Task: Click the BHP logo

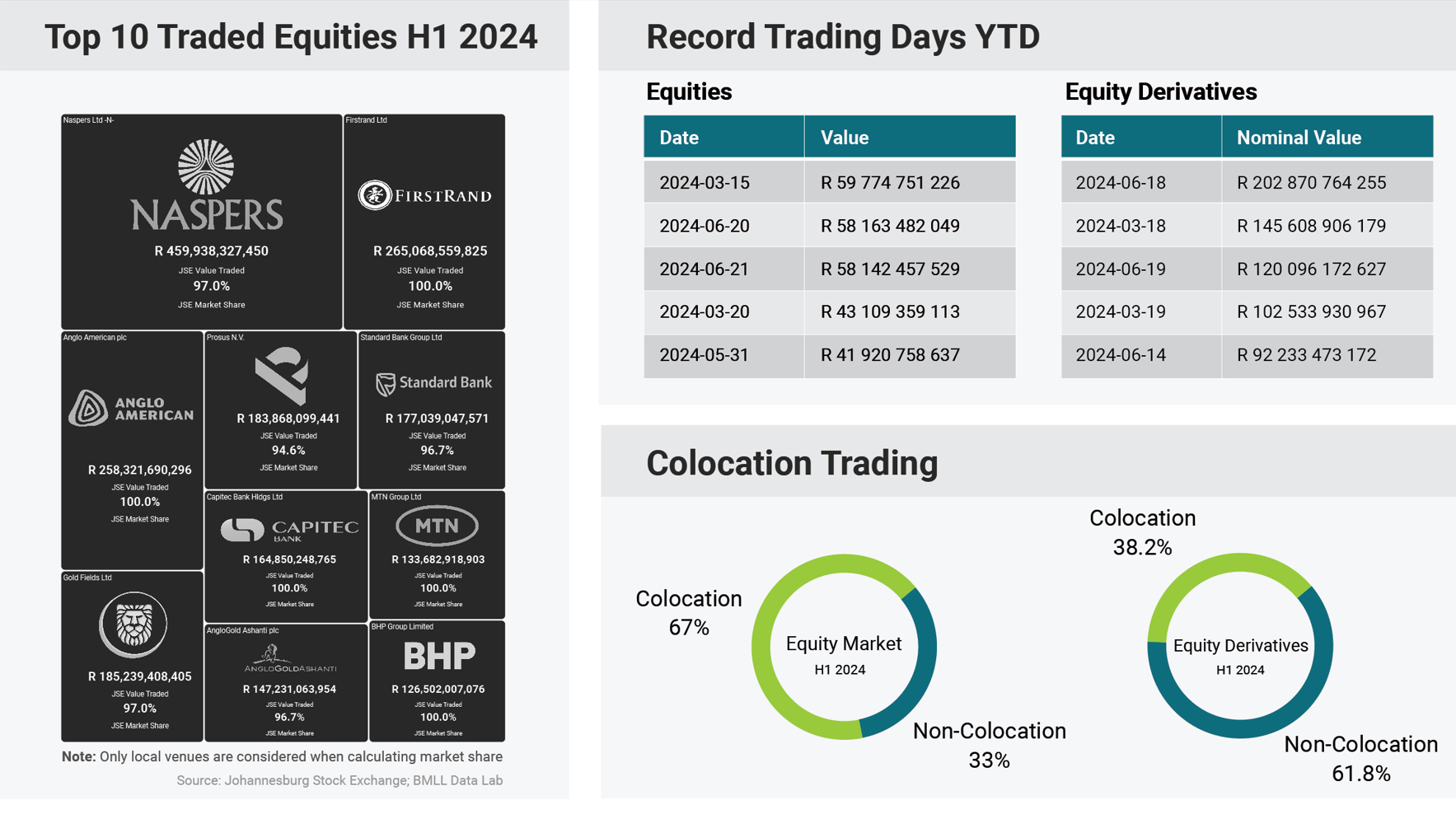Action: [x=439, y=657]
